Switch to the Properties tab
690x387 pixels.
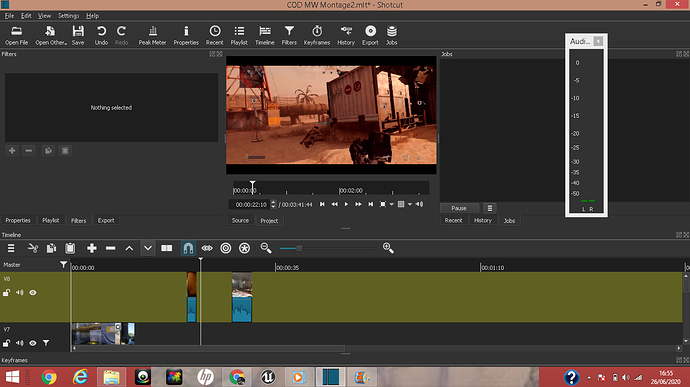[x=18, y=220]
